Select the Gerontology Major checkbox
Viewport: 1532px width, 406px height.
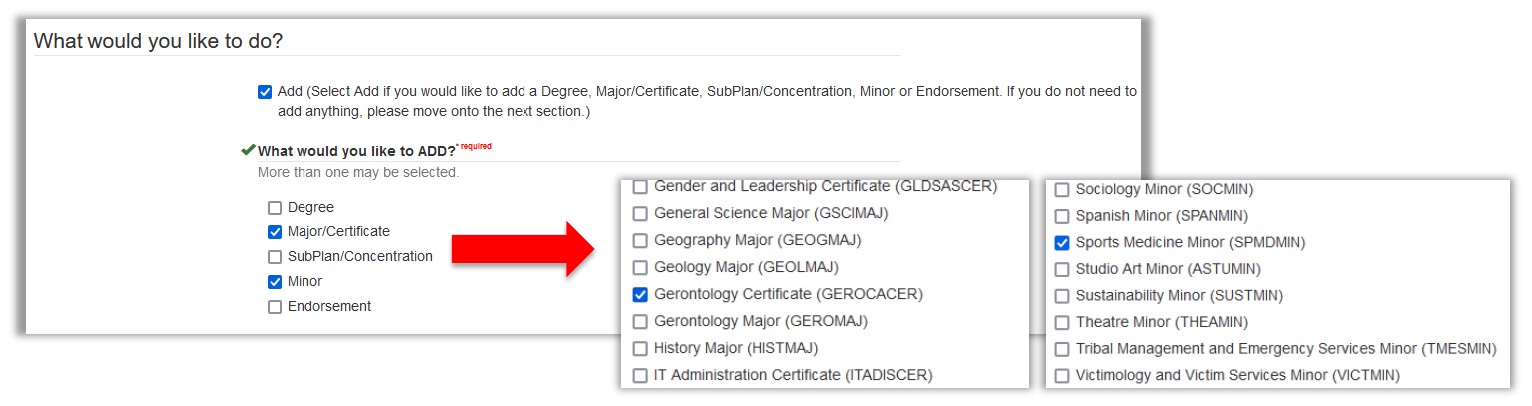click(640, 322)
